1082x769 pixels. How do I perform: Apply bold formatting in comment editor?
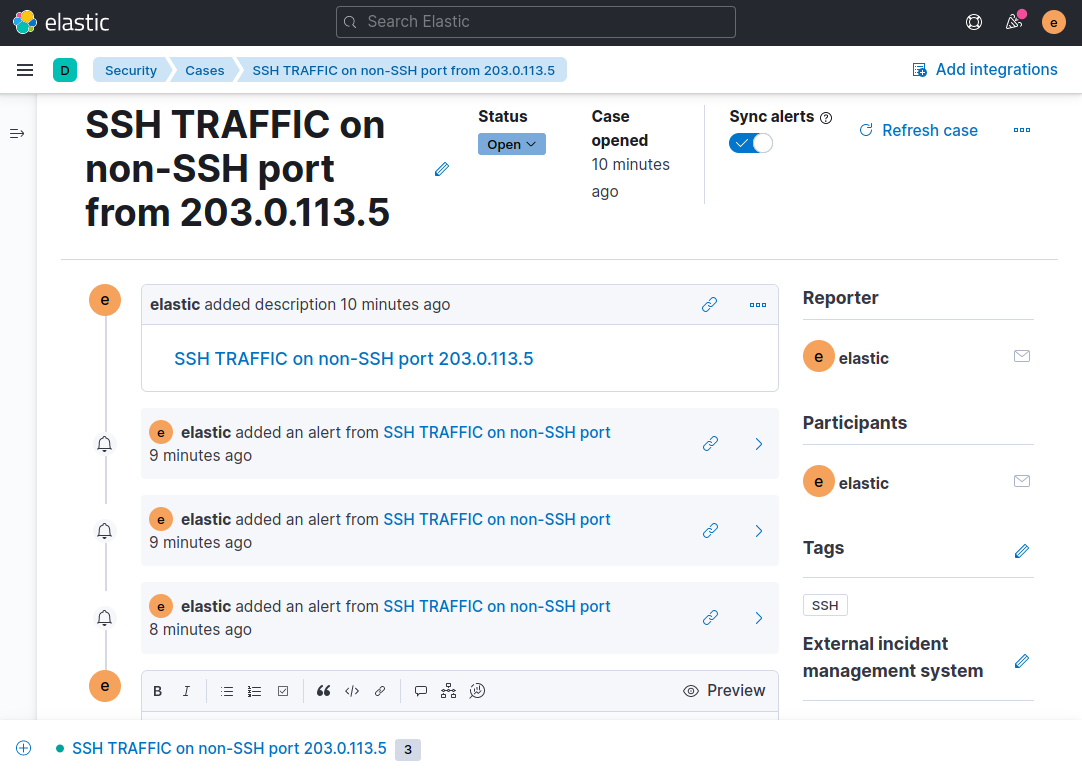coord(157,691)
